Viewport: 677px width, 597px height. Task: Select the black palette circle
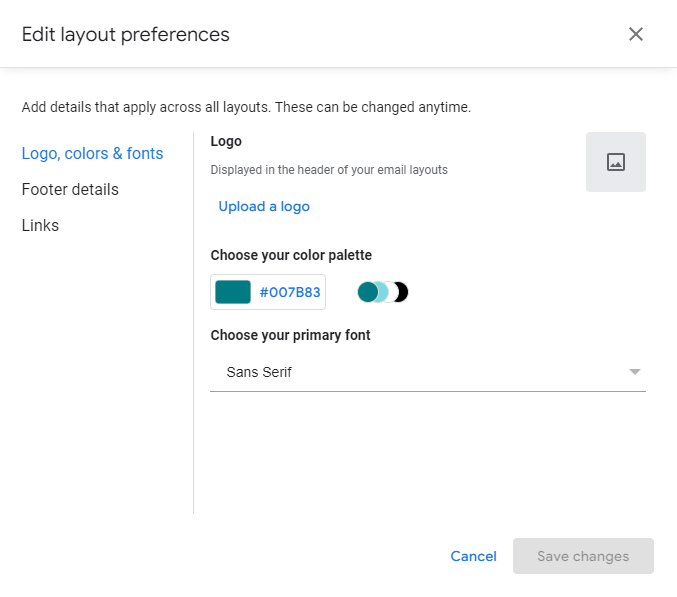pos(402,292)
